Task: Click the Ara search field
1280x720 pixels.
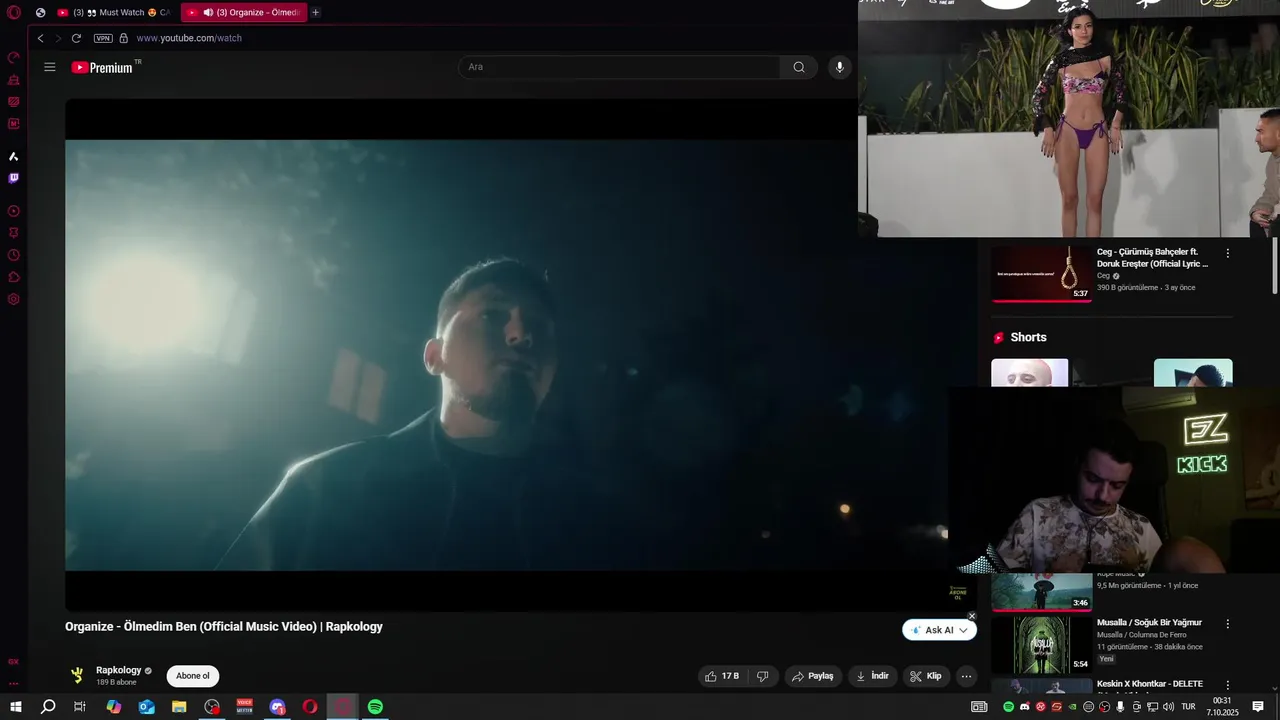Action: (620, 67)
